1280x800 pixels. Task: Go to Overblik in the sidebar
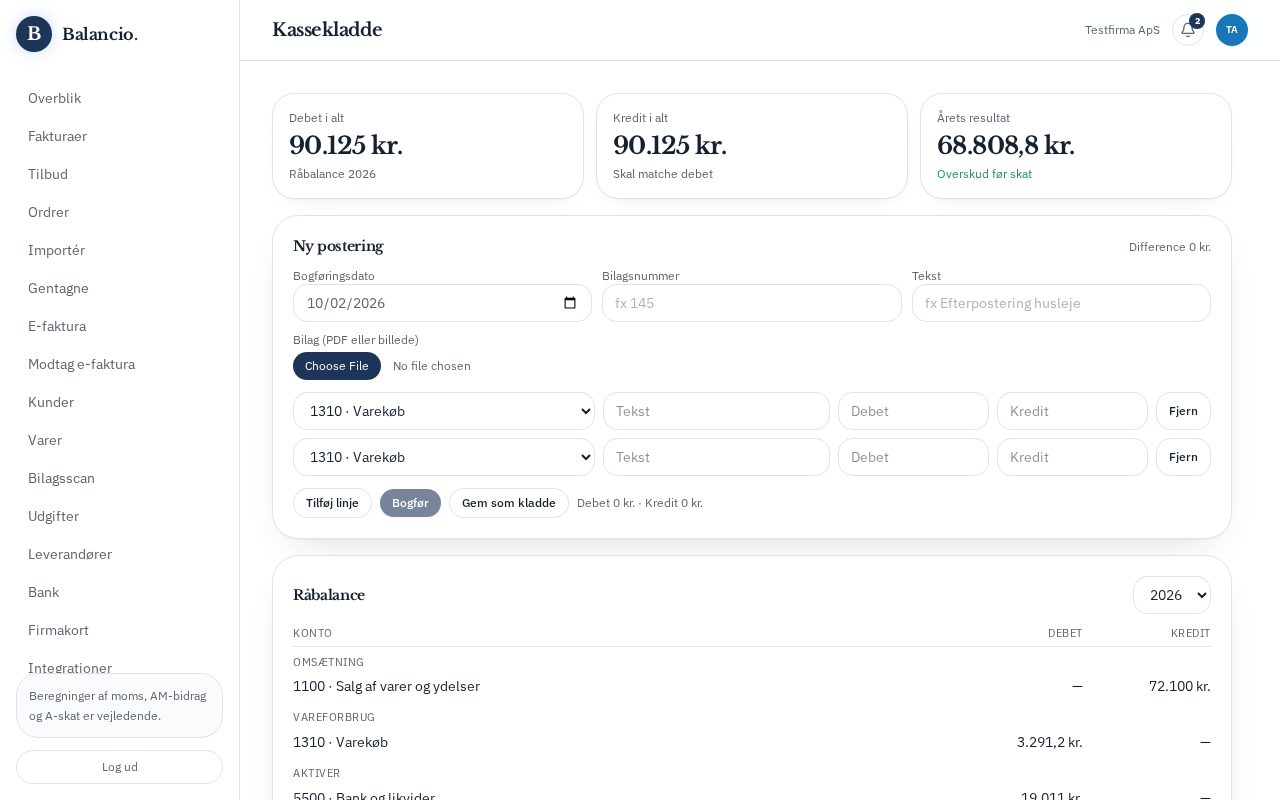coord(120,98)
